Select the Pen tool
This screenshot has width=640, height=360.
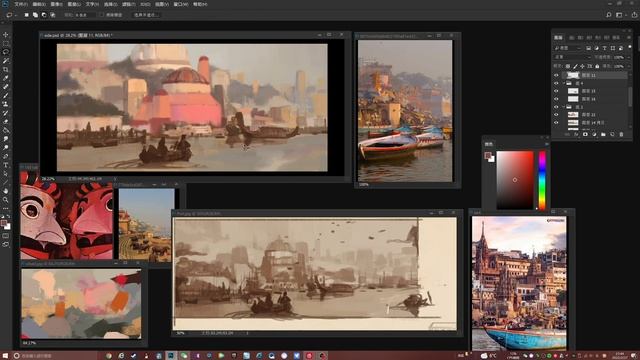pos(6,156)
